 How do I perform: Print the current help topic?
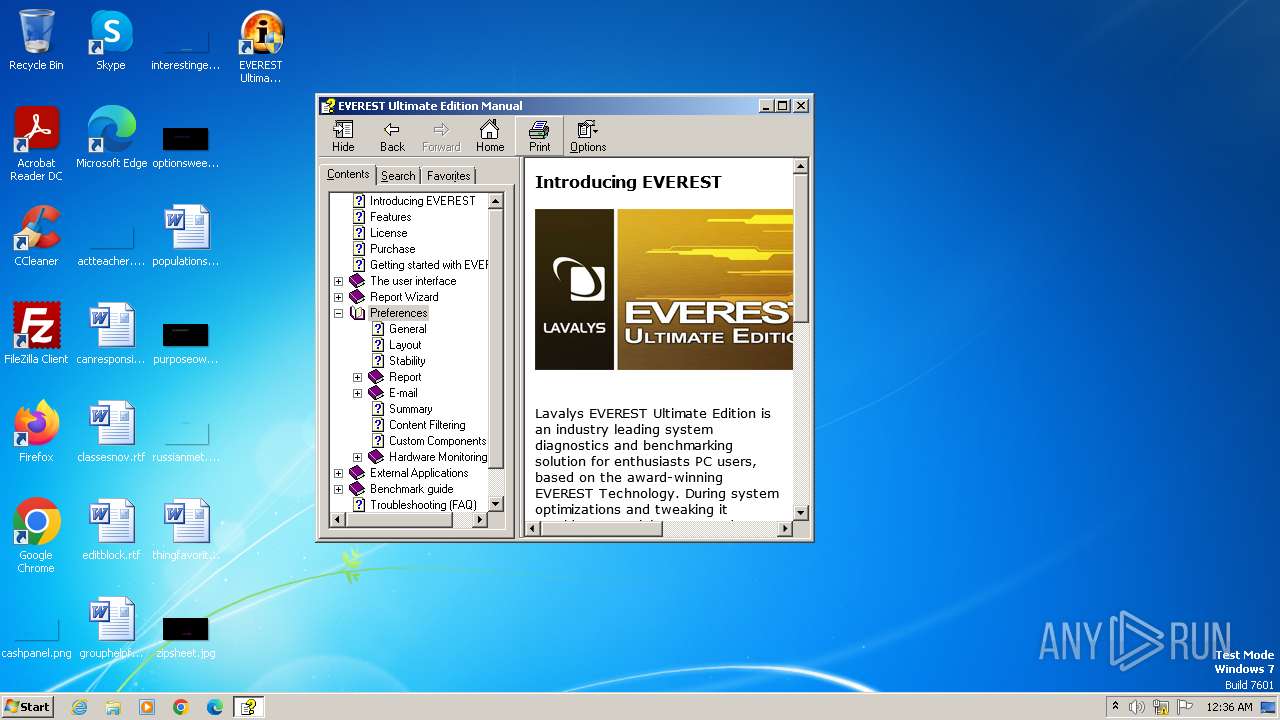coord(539,136)
